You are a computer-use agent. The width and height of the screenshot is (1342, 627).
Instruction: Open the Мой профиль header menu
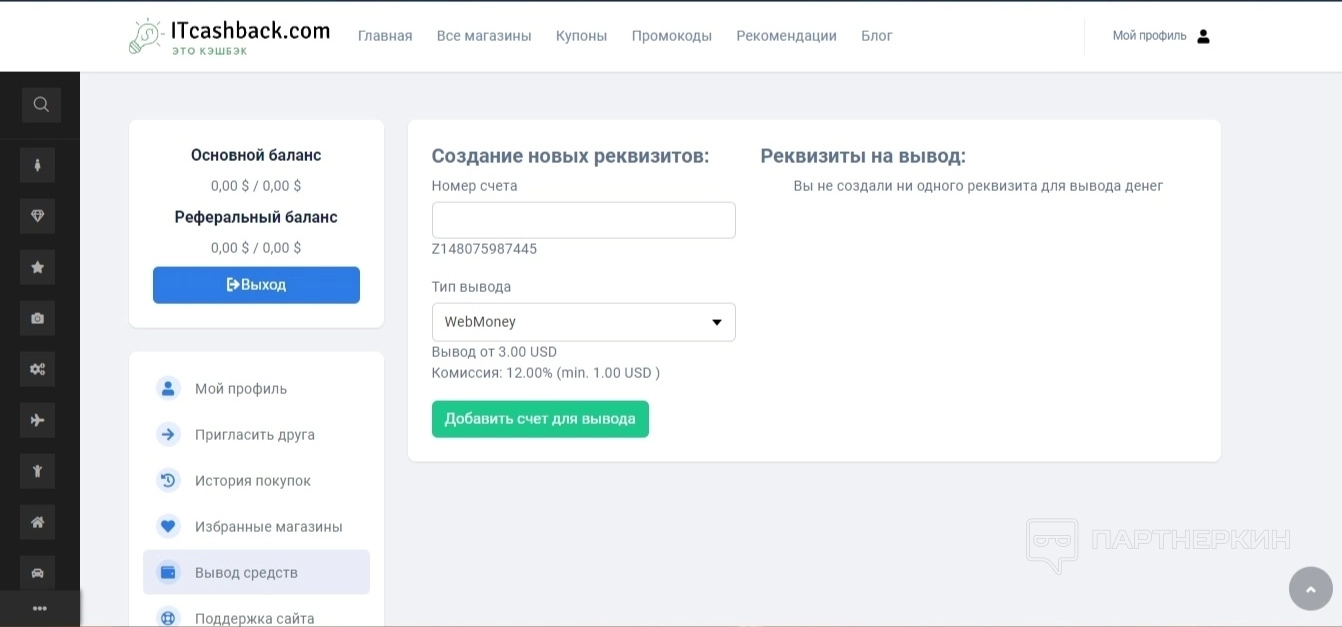(1161, 36)
